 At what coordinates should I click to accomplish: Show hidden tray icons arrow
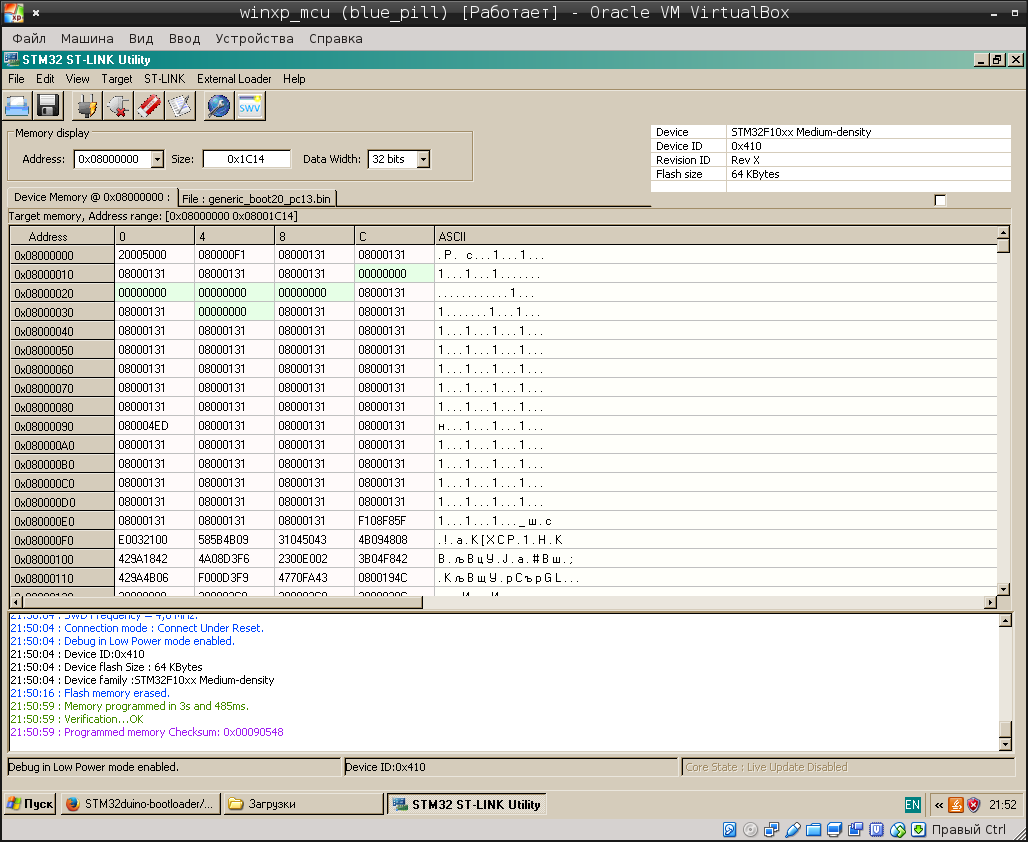[x=939, y=805]
